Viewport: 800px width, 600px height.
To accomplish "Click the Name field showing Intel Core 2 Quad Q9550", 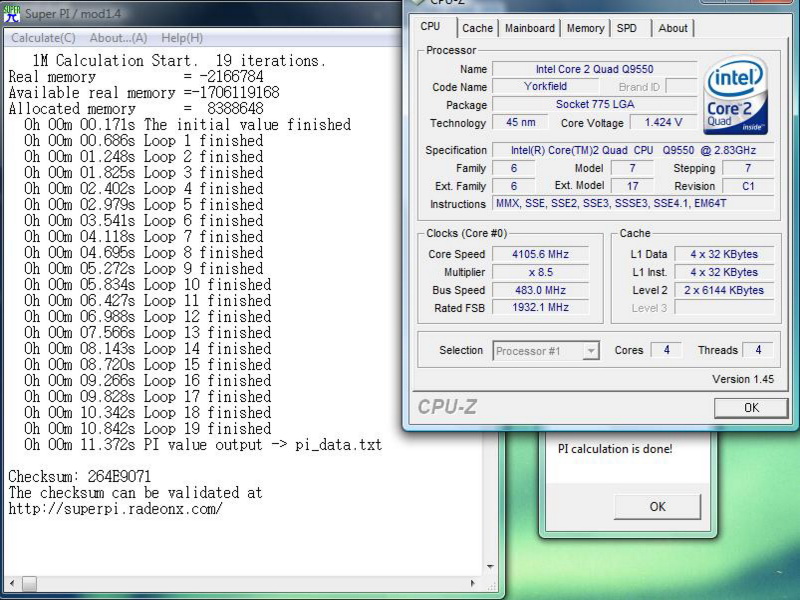I will point(594,69).
